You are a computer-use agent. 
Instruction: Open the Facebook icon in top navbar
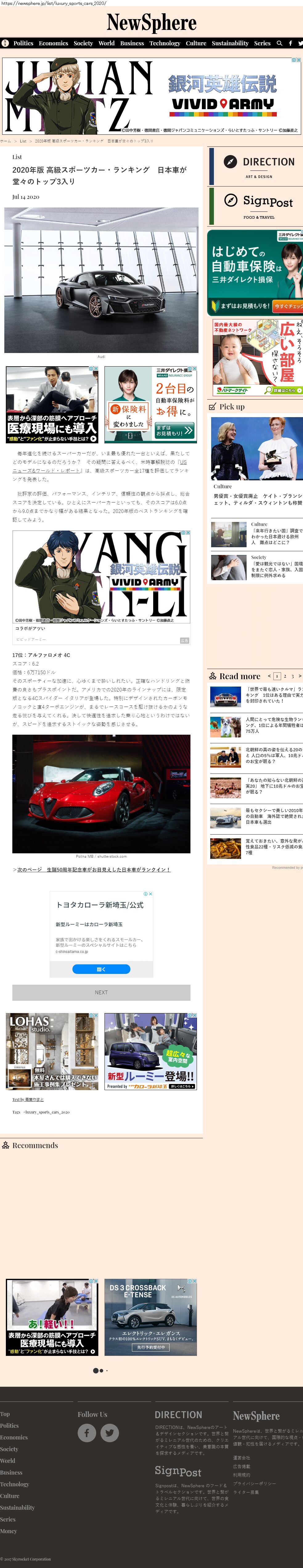tap(290, 43)
